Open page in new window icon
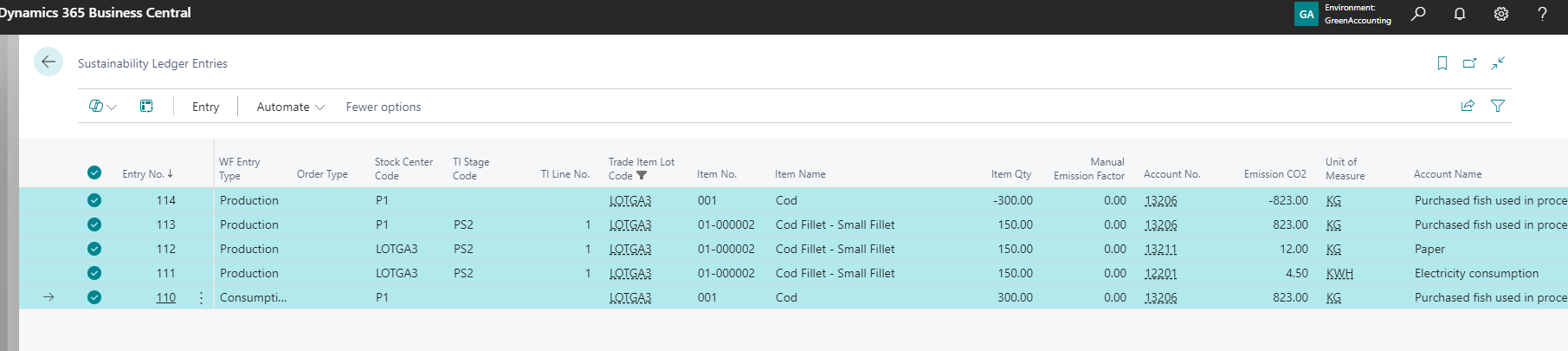 tap(1470, 63)
